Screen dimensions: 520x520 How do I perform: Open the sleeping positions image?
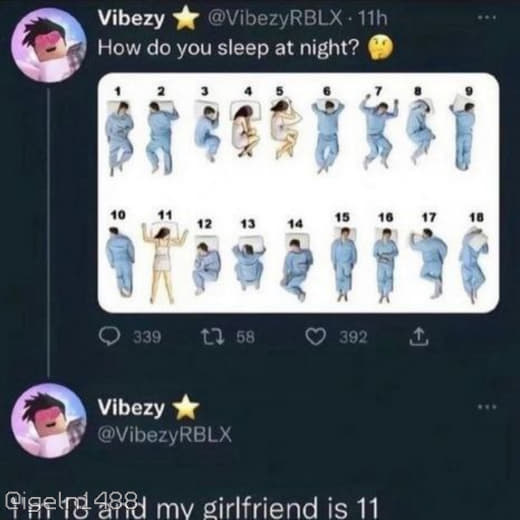298,193
